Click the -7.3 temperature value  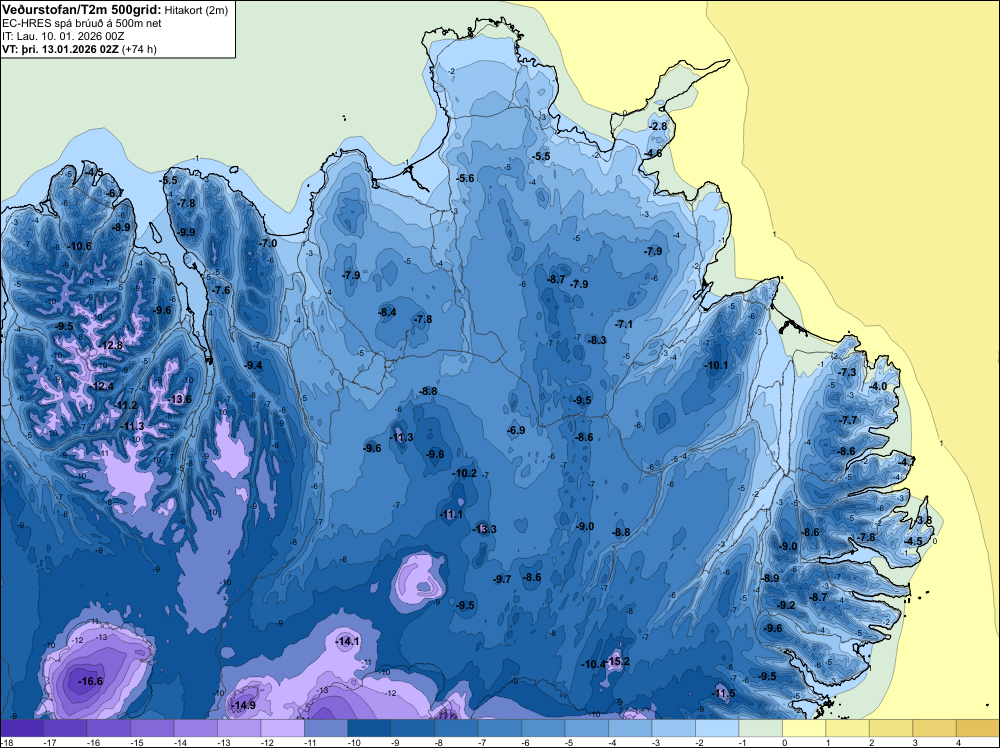(848, 372)
